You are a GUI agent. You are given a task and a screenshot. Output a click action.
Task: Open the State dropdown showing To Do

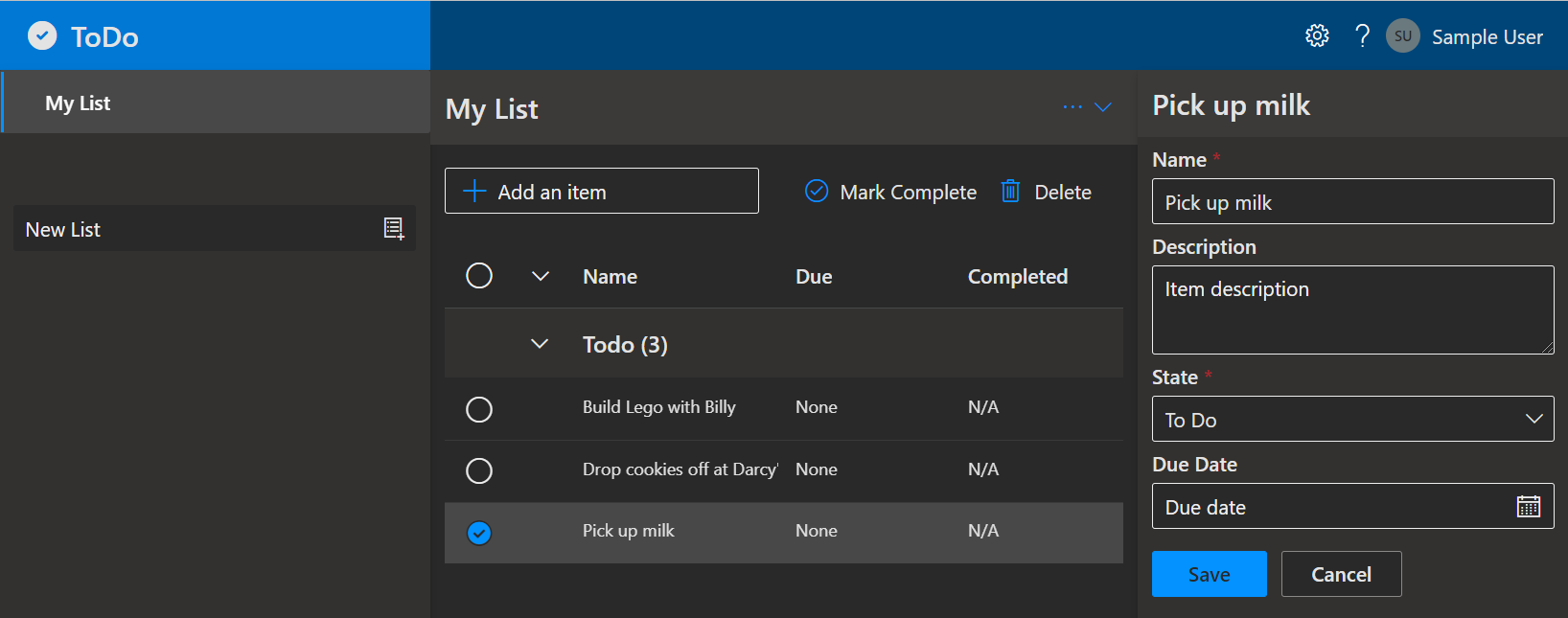[x=1352, y=420]
